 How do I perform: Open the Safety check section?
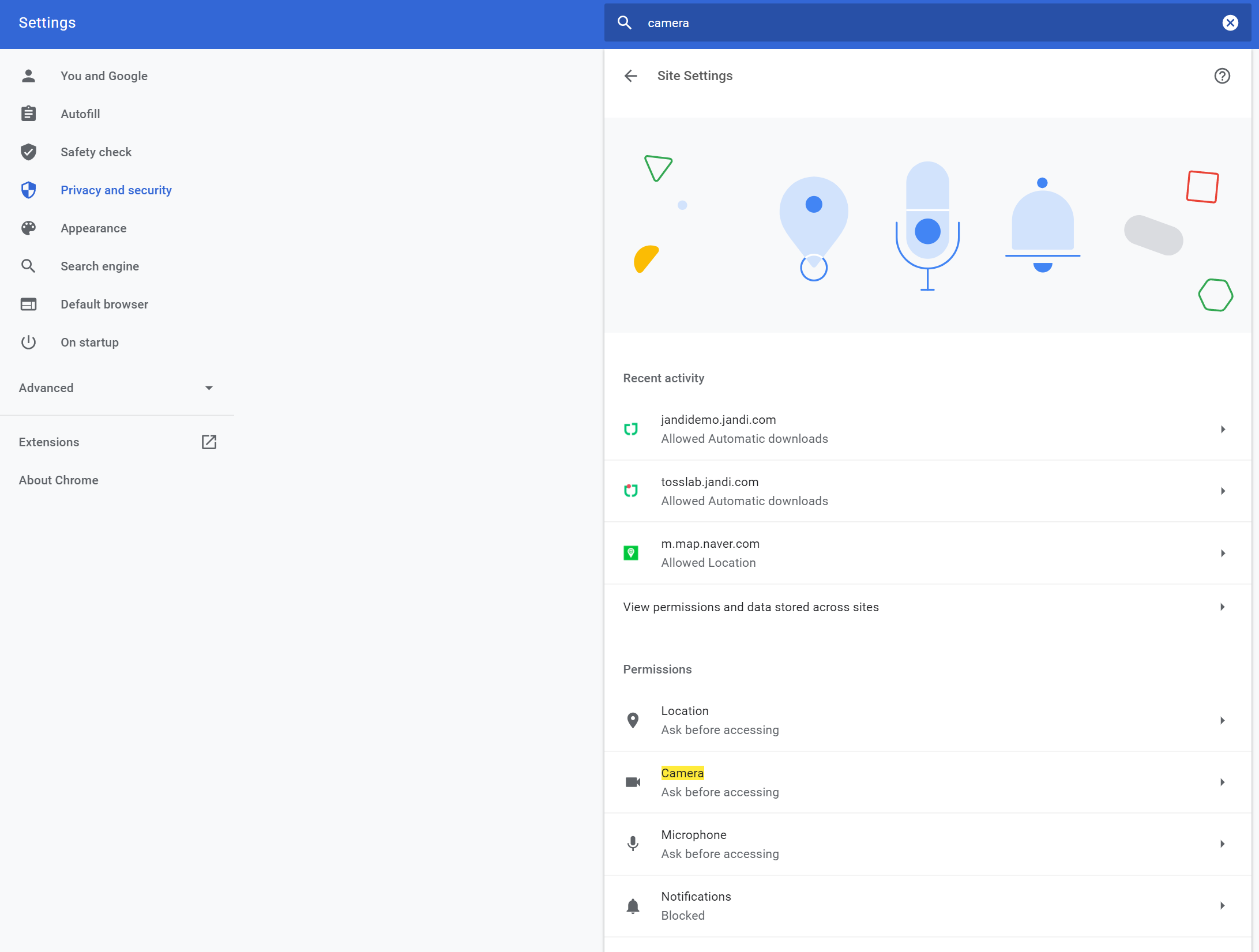pos(96,152)
